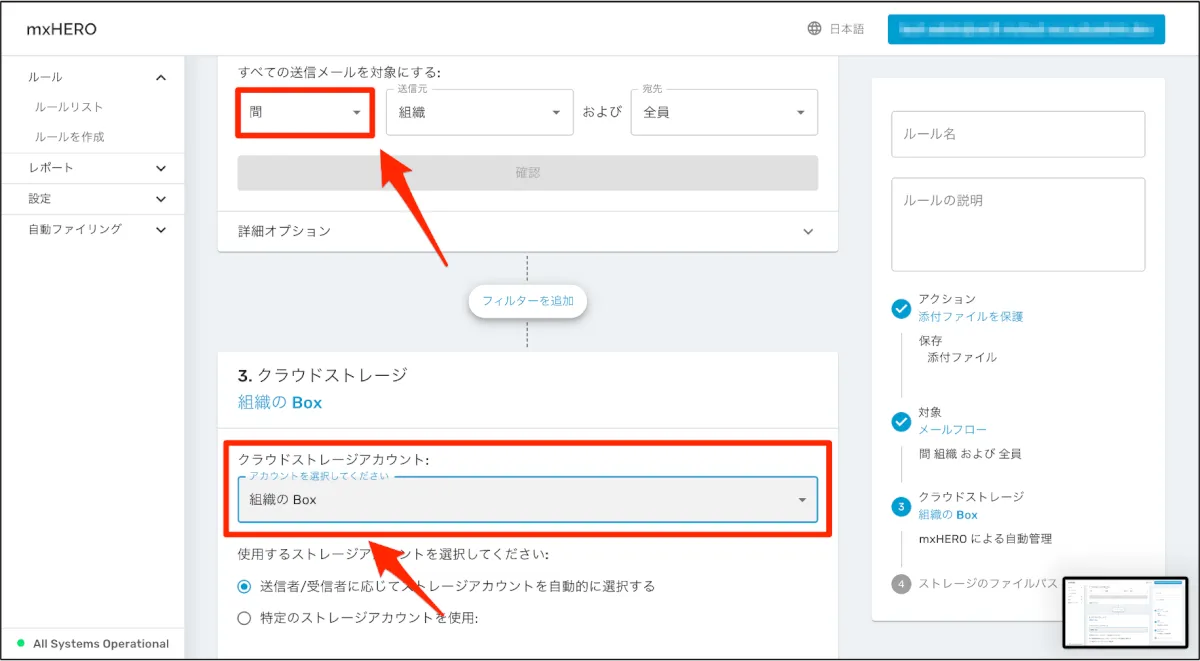Click the 確認 button
Image resolution: width=1200 pixels, height=661 pixels.
pos(527,173)
